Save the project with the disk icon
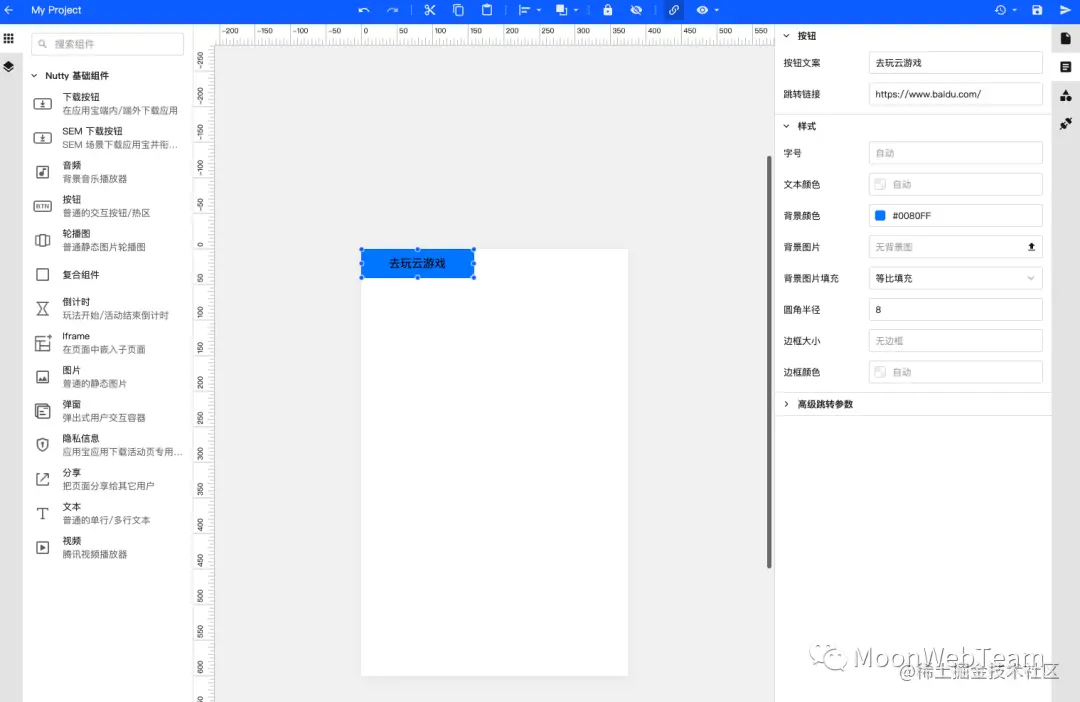The image size is (1080, 702). (x=1037, y=10)
